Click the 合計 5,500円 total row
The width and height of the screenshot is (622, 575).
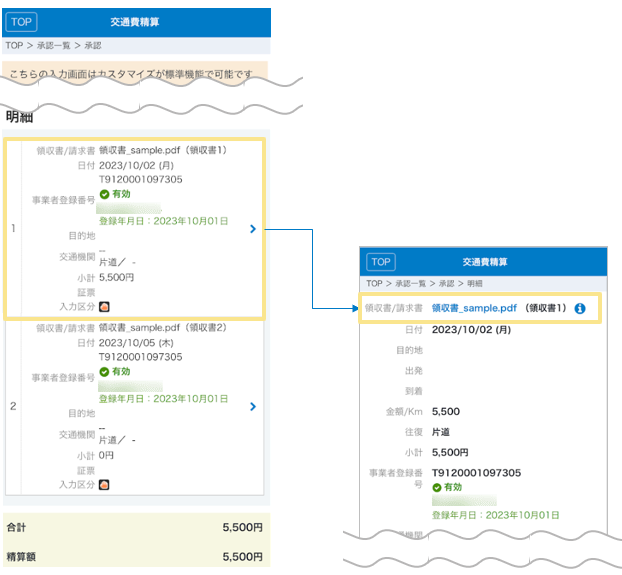(x=135, y=527)
